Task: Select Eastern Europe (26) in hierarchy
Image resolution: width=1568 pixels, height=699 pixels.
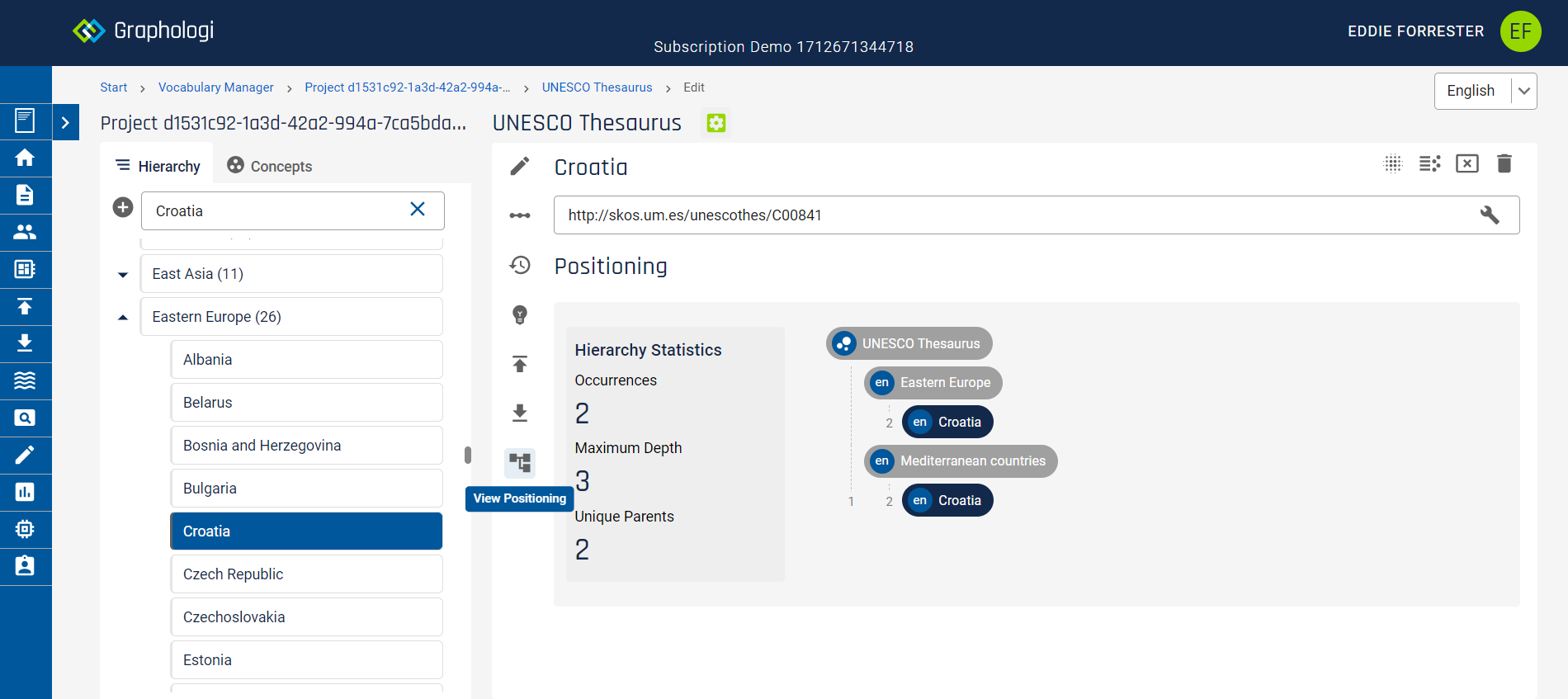Action: click(291, 316)
